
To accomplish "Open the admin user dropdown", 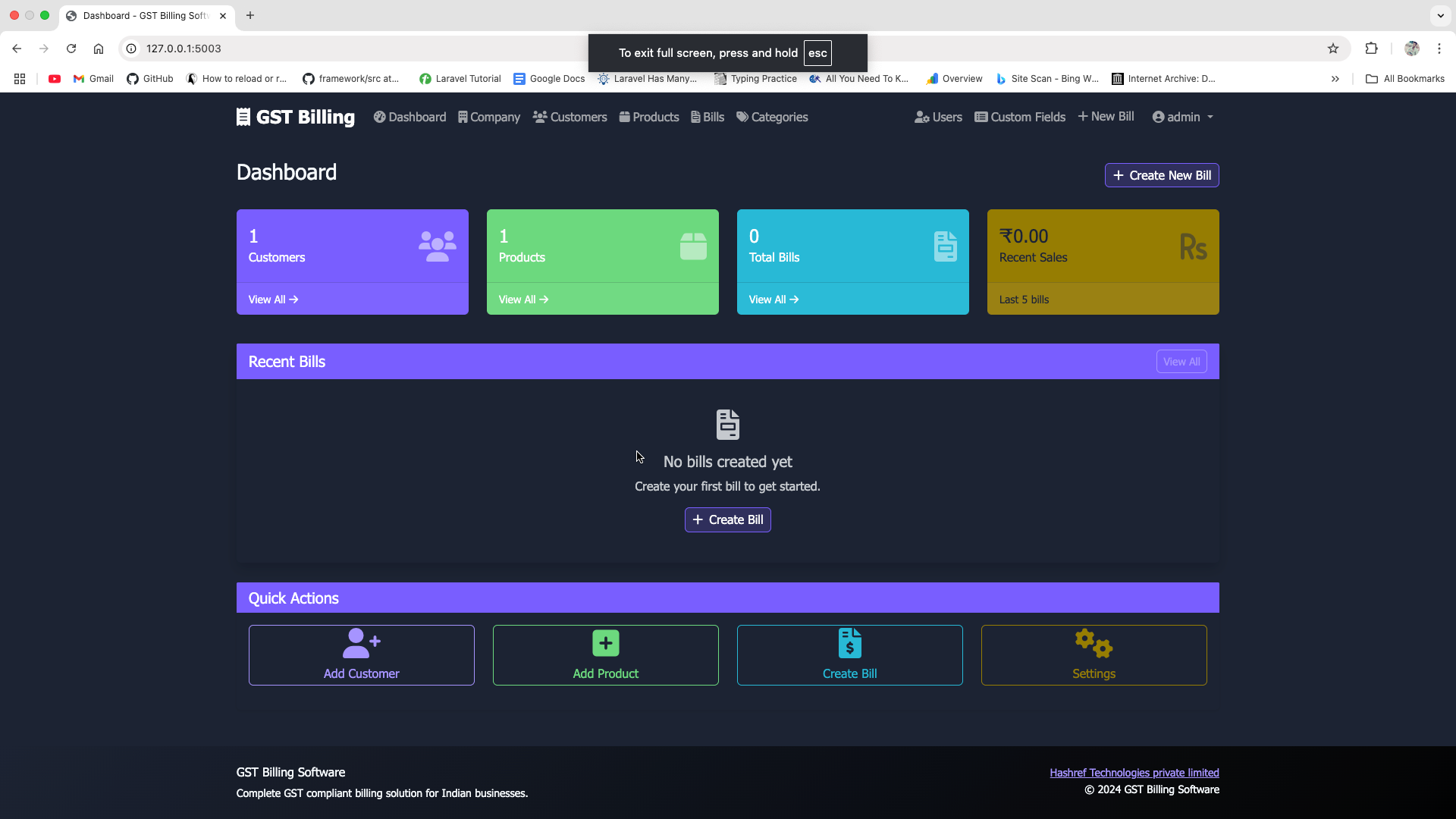I will pyautogui.click(x=1183, y=117).
